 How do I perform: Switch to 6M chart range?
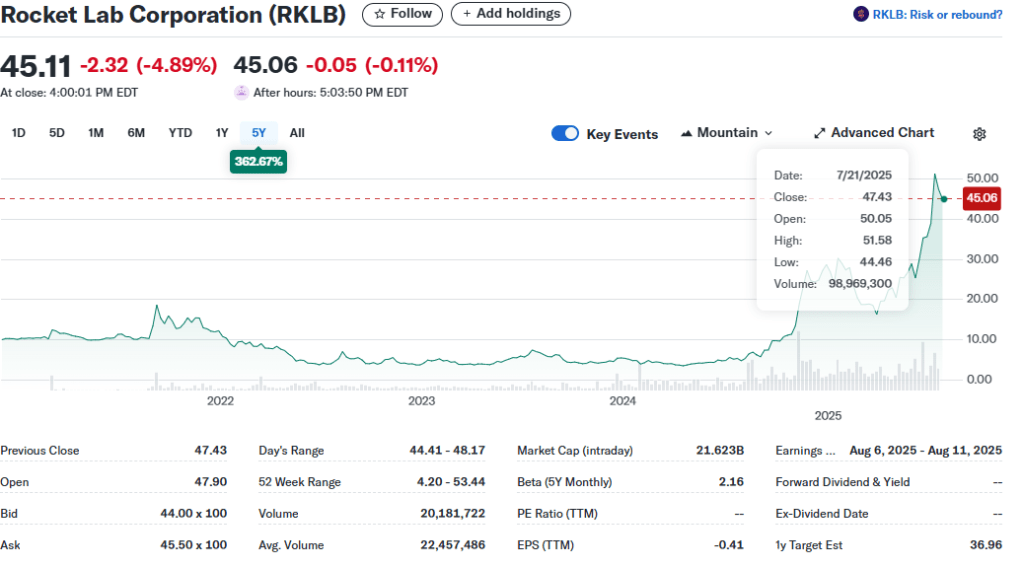click(136, 133)
